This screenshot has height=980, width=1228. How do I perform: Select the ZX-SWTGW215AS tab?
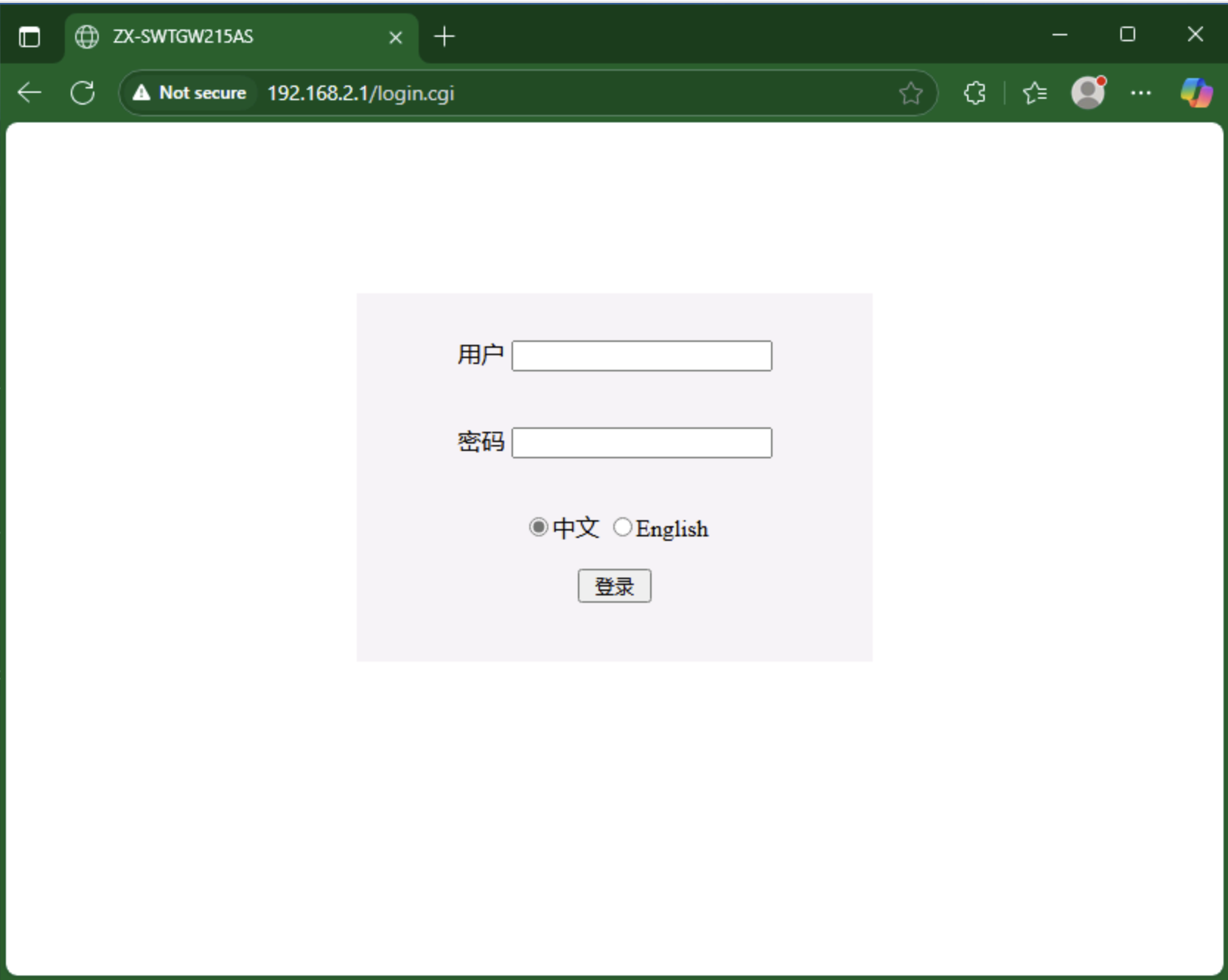tap(221, 36)
